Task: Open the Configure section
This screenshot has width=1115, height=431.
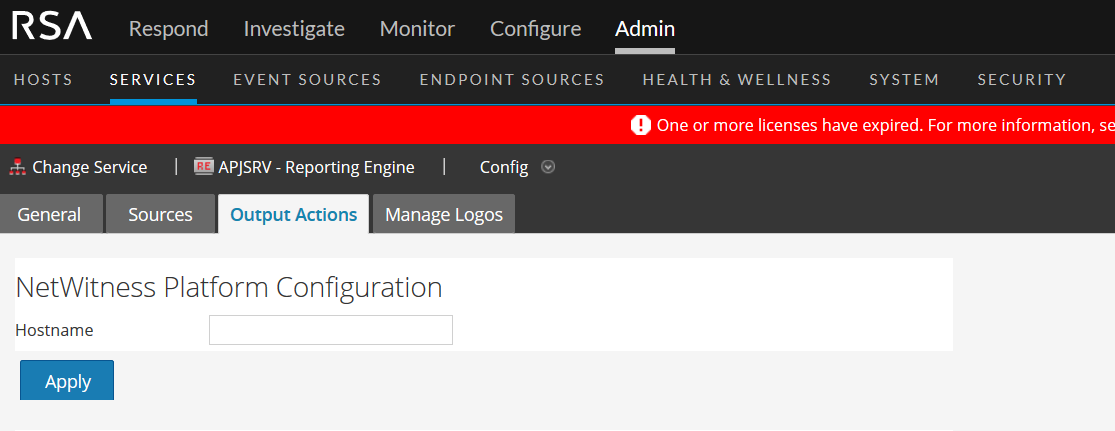Action: [535, 29]
